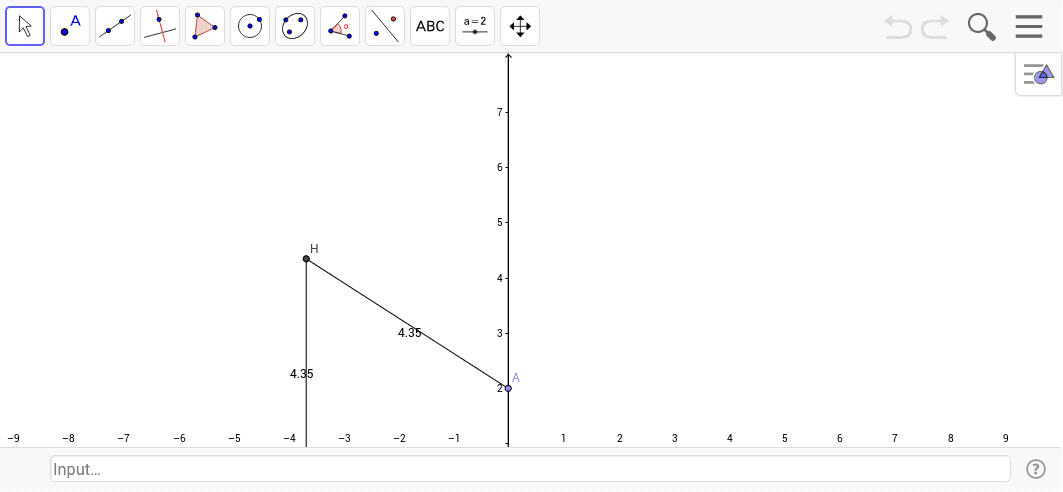Select the Move Graphics View tool
Screen dimensions: 1063x492
(520, 26)
